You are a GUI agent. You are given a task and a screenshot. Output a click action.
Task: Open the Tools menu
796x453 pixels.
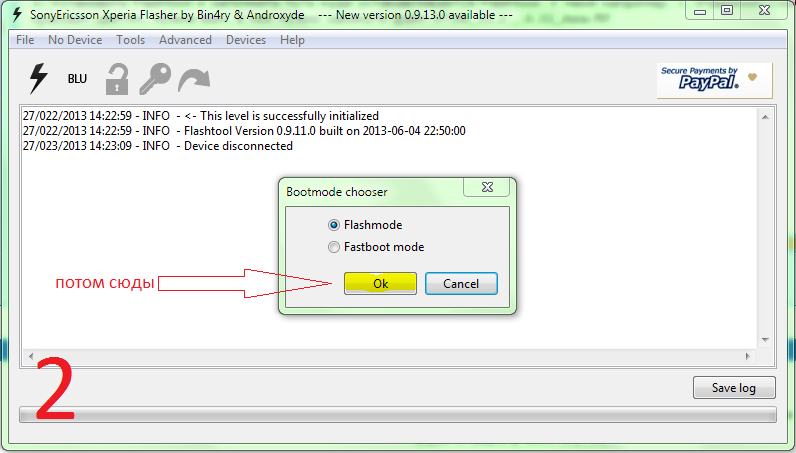click(130, 40)
